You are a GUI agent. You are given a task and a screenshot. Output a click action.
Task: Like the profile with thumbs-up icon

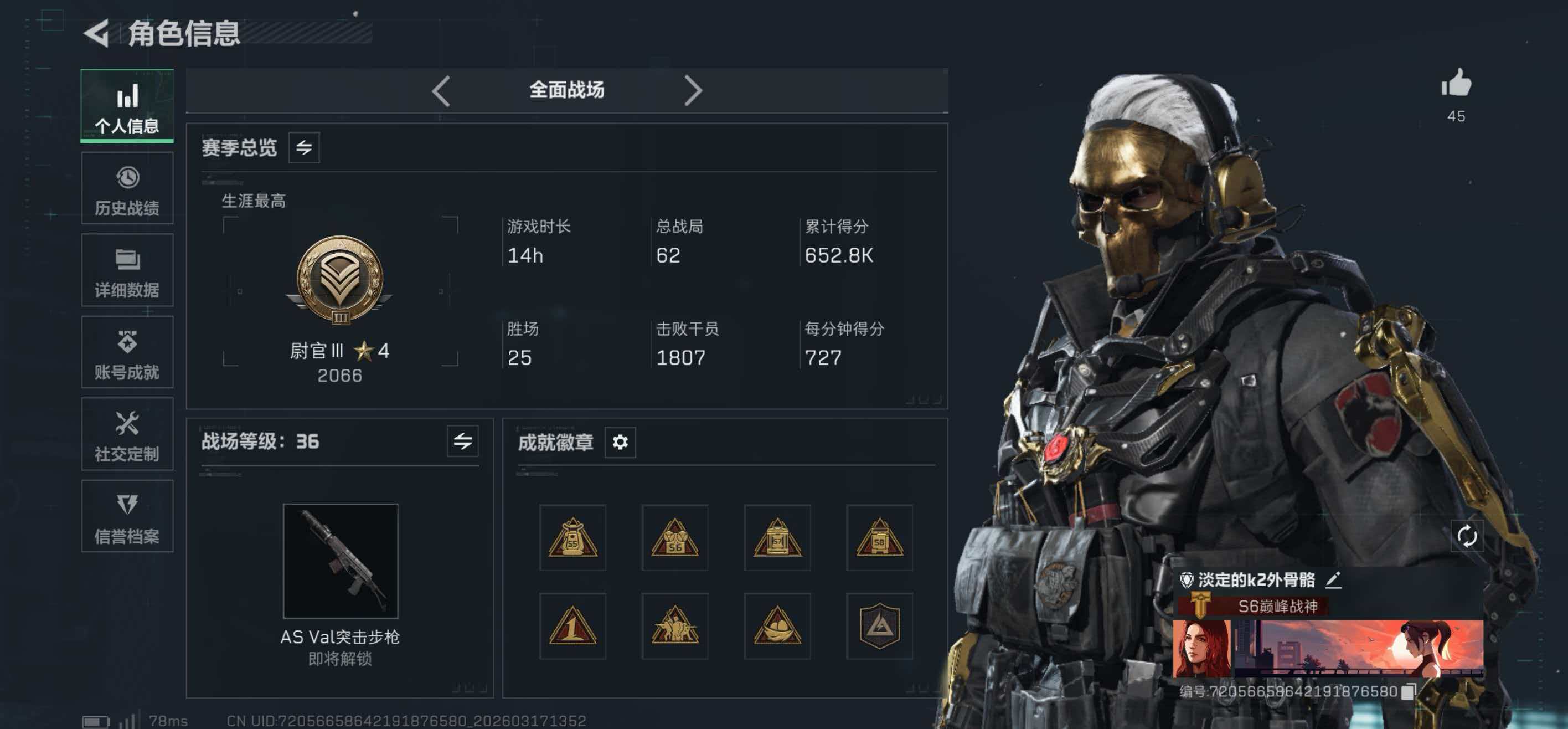click(1456, 83)
